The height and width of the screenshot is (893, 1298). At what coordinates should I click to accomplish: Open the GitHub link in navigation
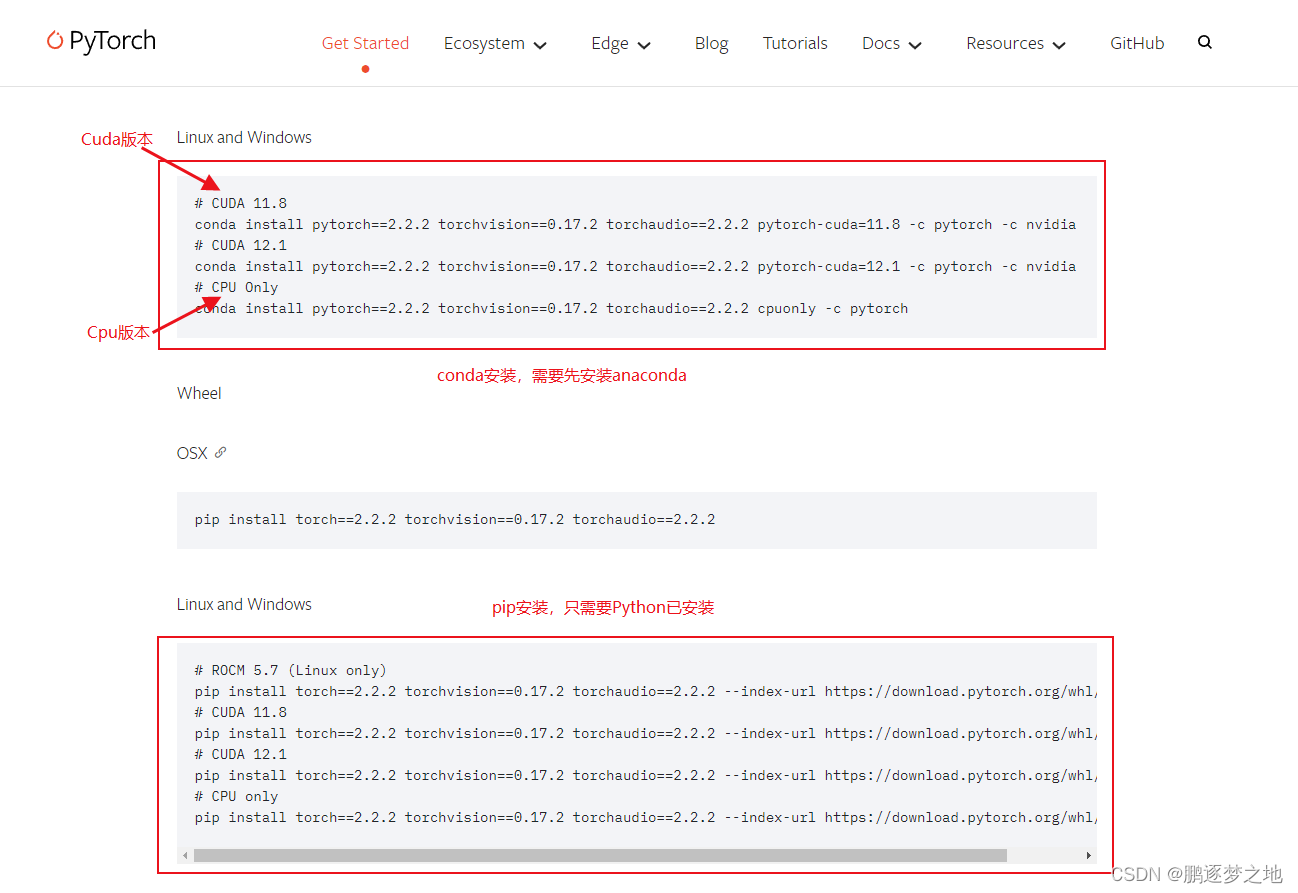1137,43
